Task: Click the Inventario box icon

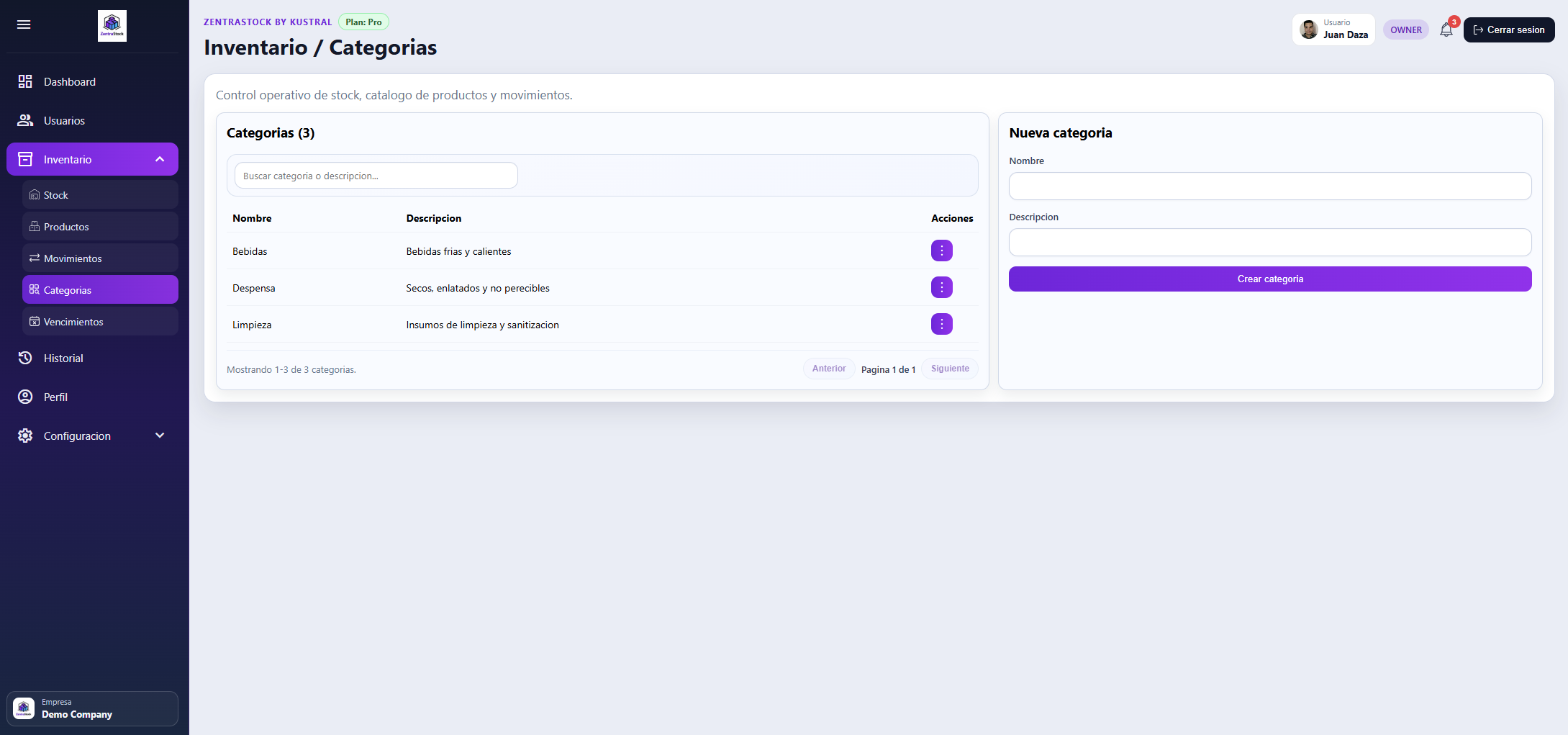Action: [x=25, y=160]
